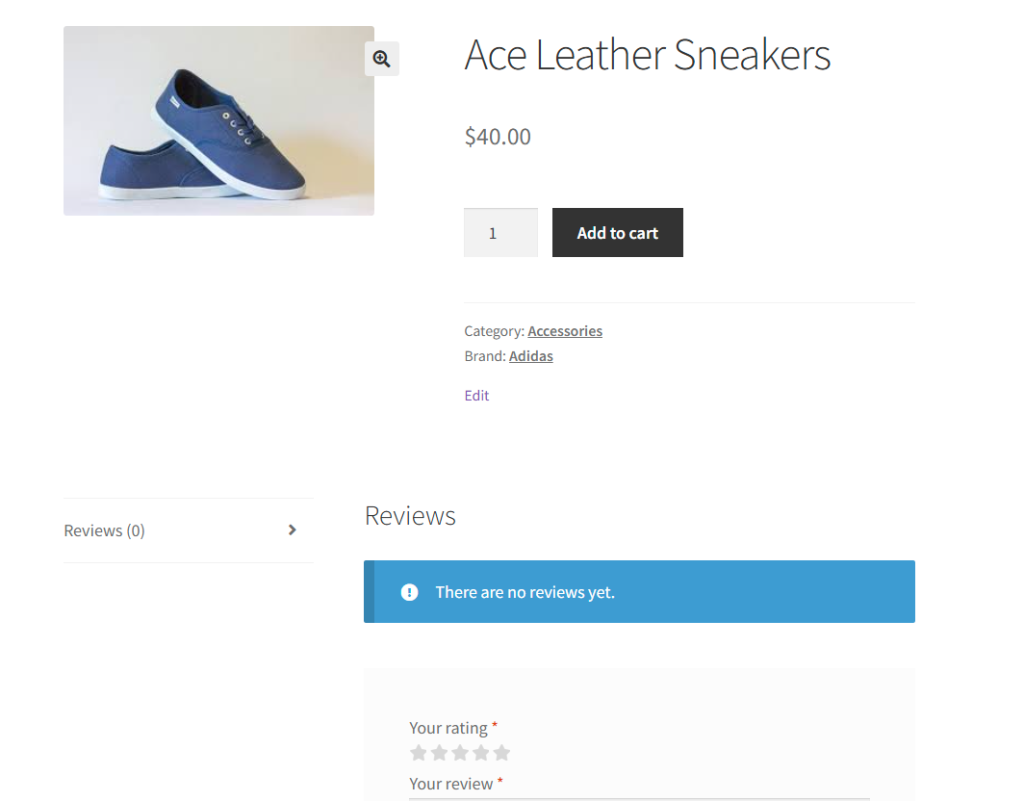Expand Reviews using the chevron arrow
Viewport: 1024px width, 801px height.
point(291,530)
